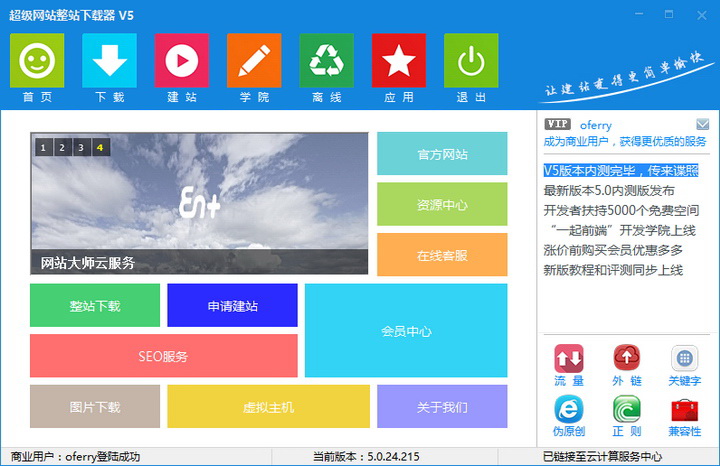The height and width of the screenshot is (466, 720).
Task: Click the 网站大师云服务 banner image
Action: [x=199, y=200]
